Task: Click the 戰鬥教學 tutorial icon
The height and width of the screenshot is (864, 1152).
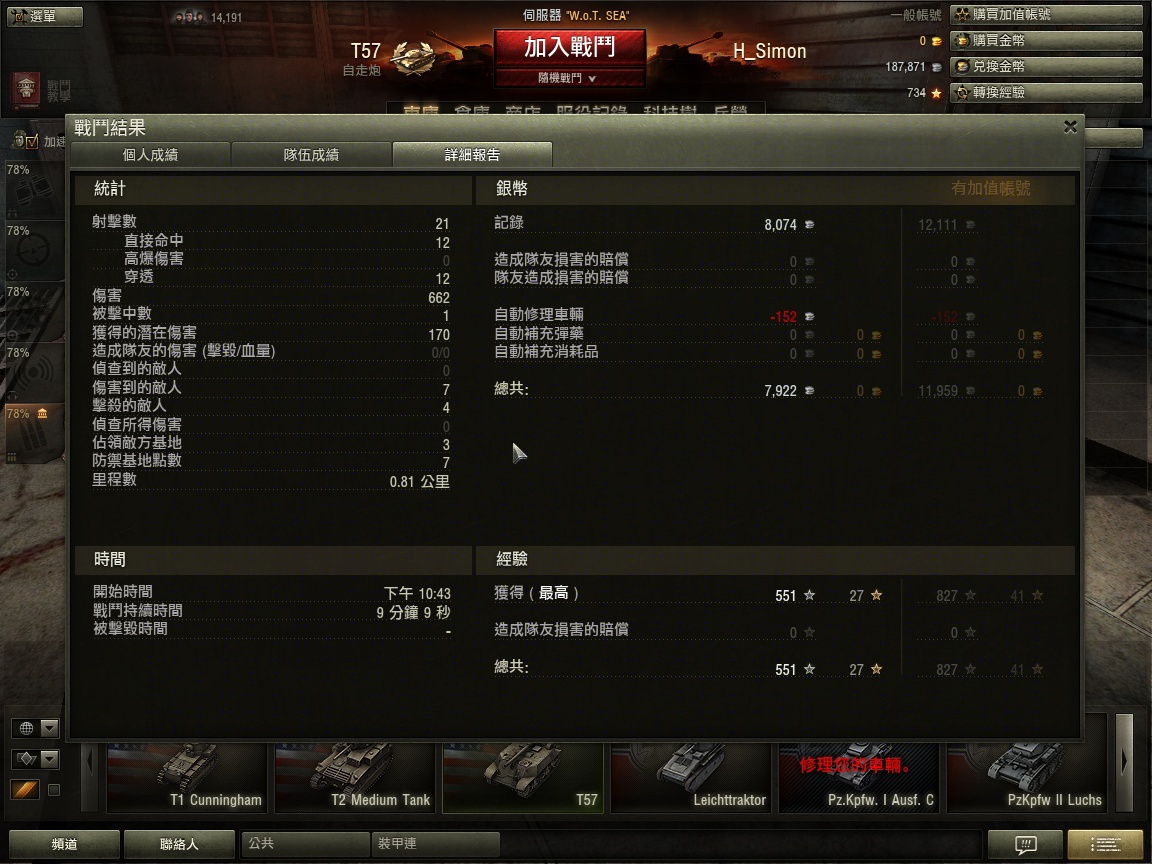Action: pos(26,89)
